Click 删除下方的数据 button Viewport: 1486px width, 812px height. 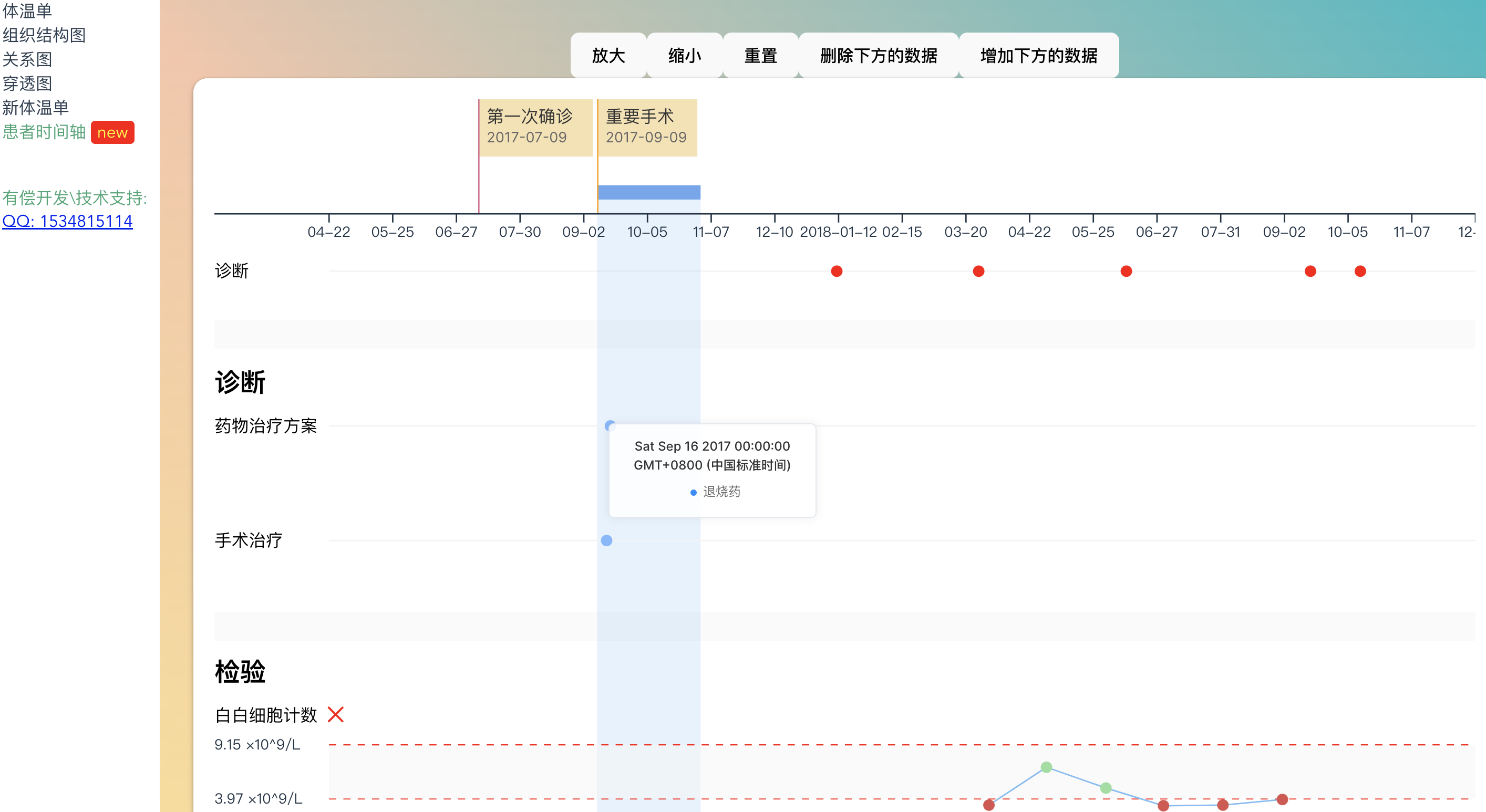(x=878, y=56)
